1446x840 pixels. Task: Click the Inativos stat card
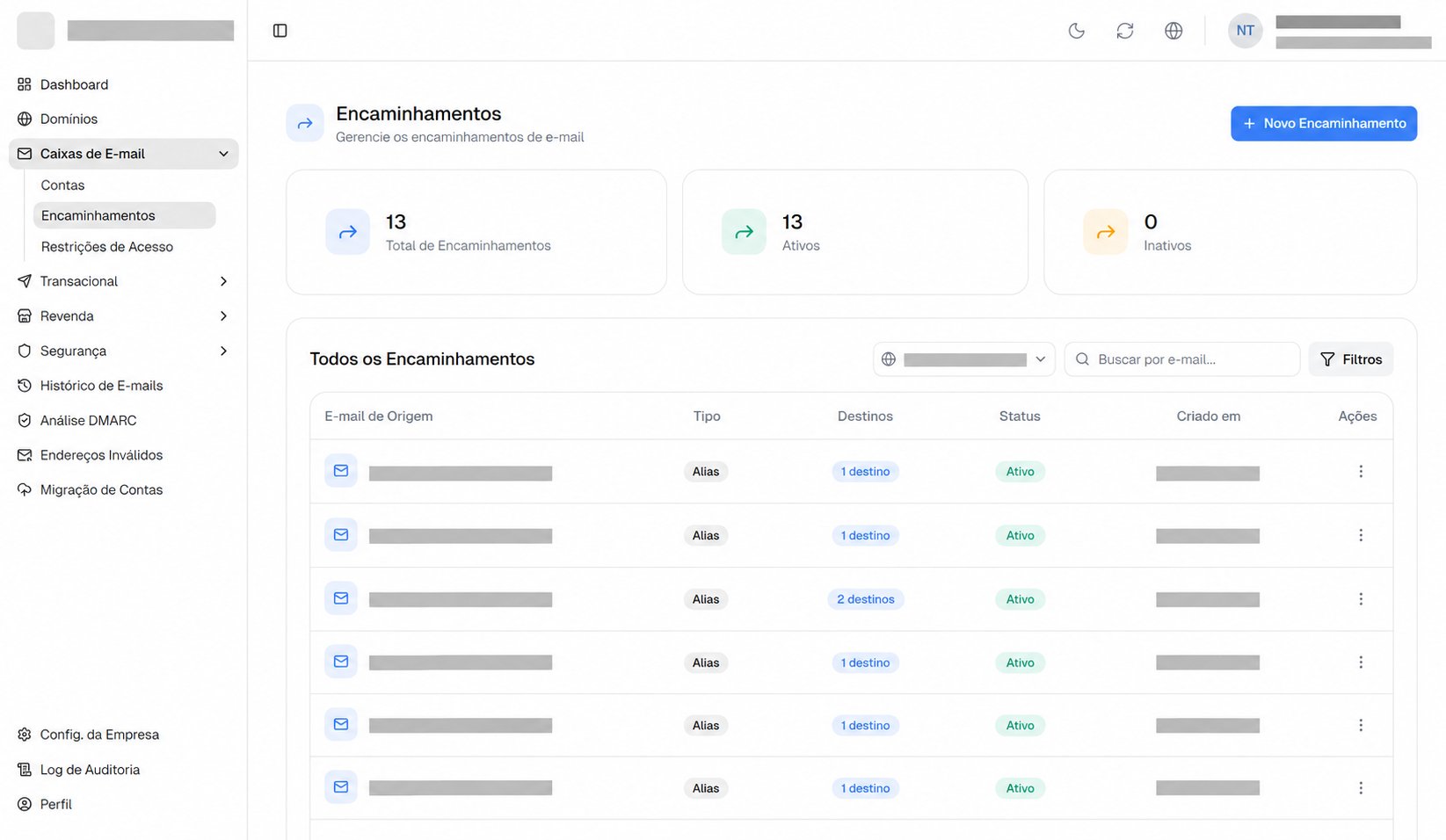pos(1231,232)
